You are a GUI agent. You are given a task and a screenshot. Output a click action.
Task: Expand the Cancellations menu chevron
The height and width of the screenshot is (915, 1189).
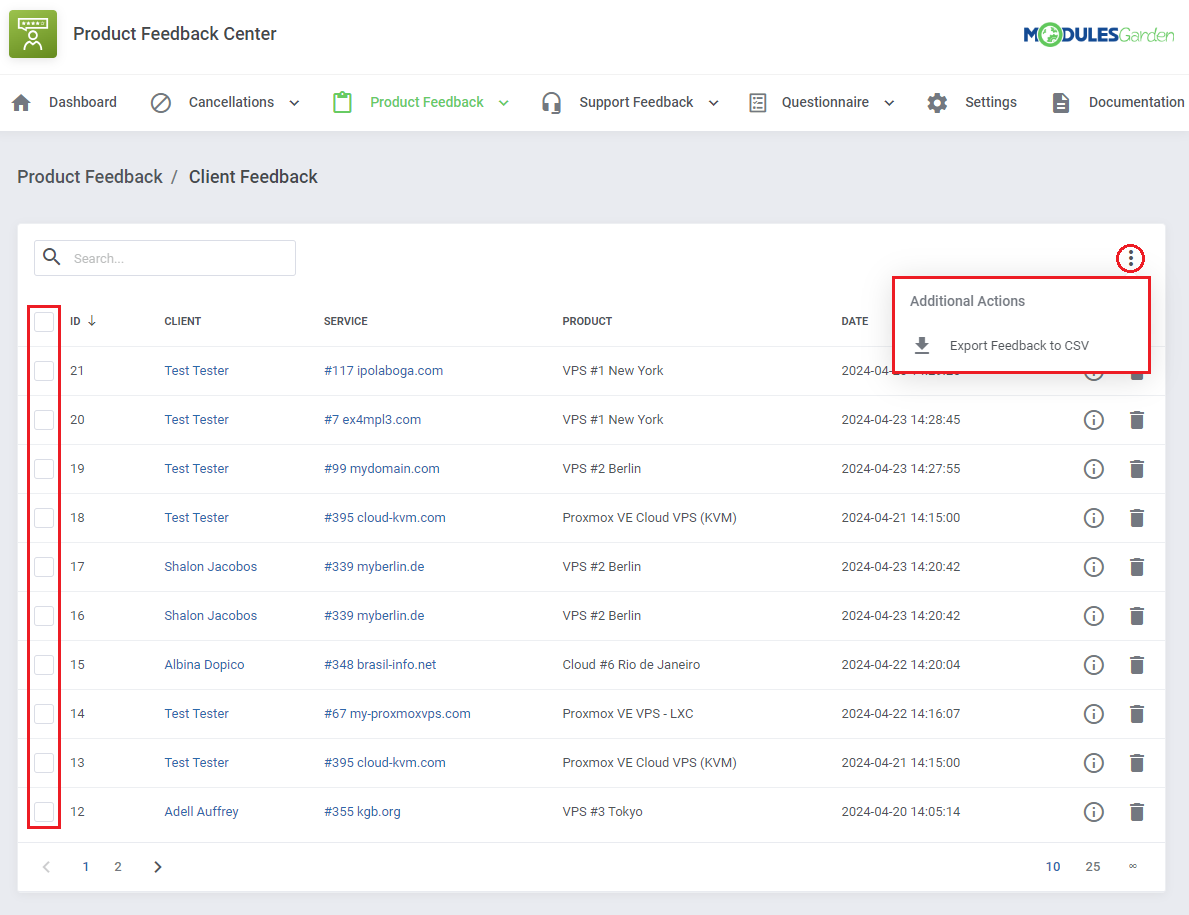(x=294, y=103)
